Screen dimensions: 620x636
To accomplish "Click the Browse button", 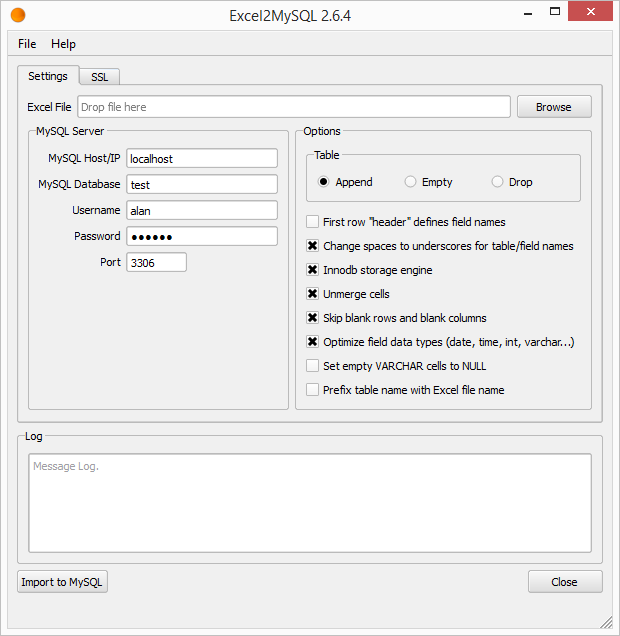I will pyautogui.click(x=554, y=107).
